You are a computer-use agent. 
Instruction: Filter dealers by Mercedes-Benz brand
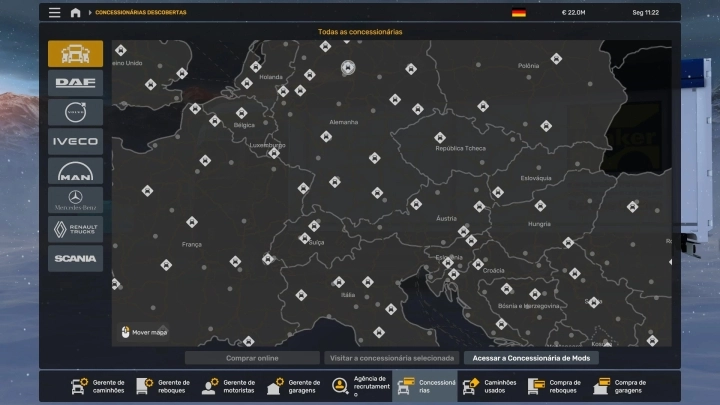pos(75,200)
